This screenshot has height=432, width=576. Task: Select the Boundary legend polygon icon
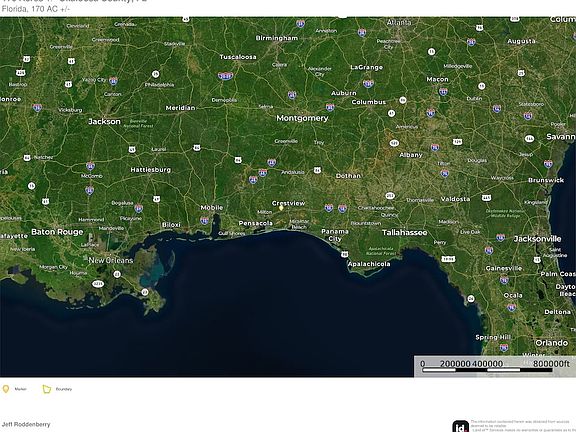pos(47,389)
